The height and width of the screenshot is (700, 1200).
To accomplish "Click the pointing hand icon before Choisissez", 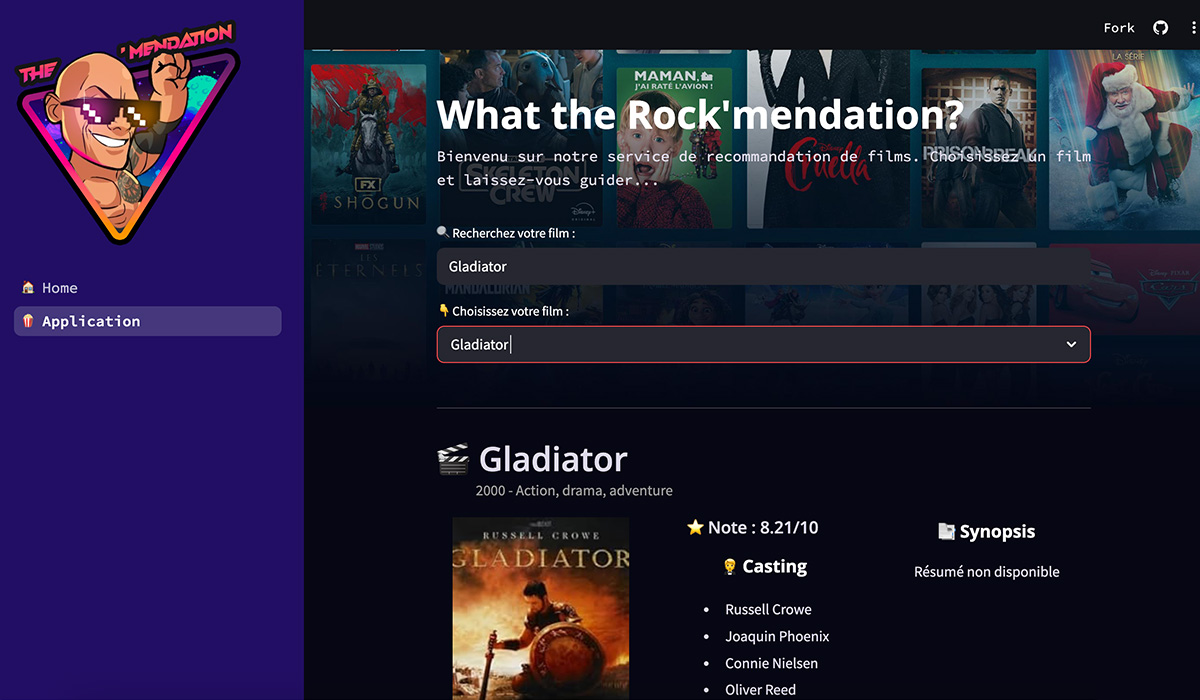I will [443, 311].
